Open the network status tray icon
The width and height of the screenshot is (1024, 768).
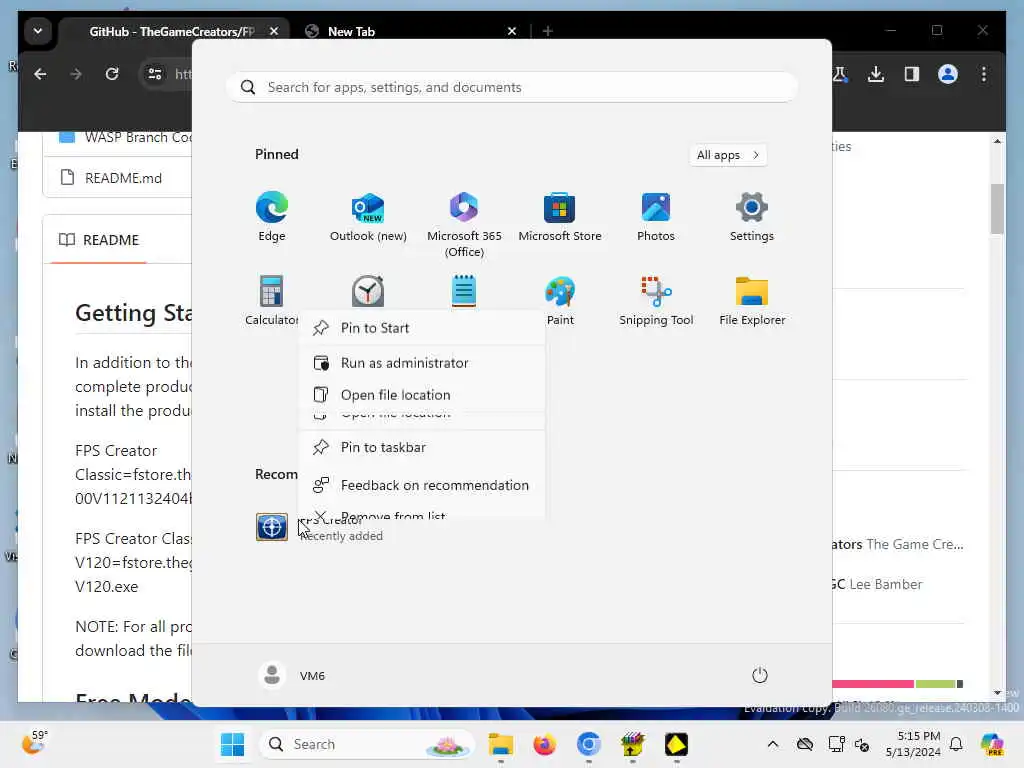coord(835,744)
